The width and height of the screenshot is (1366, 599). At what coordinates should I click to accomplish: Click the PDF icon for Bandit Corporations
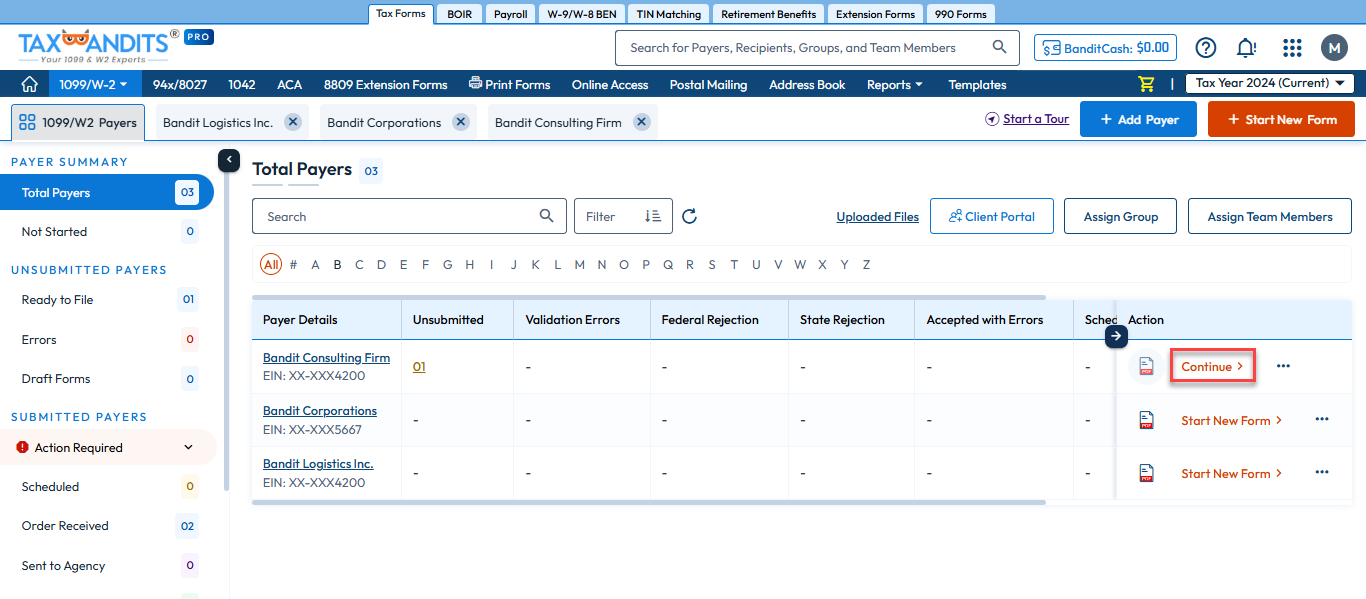(x=1147, y=420)
